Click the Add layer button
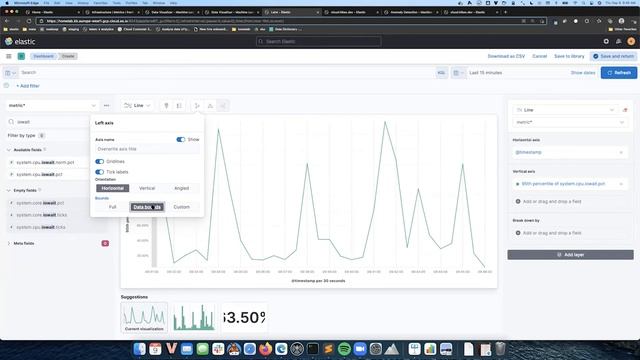Image resolution: width=640 pixels, height=360 pixels. [x=570, y=255]
